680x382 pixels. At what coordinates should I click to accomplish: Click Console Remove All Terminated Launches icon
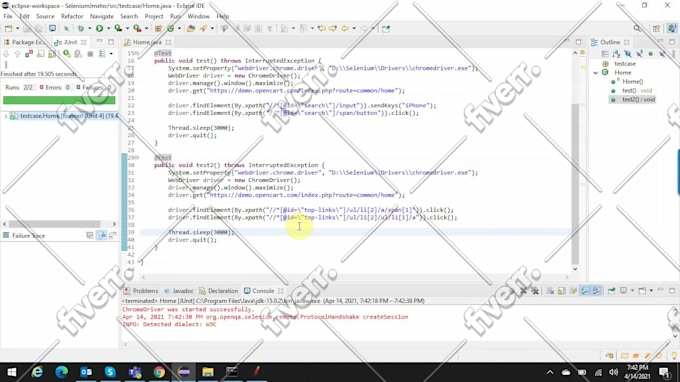(536, 291)
